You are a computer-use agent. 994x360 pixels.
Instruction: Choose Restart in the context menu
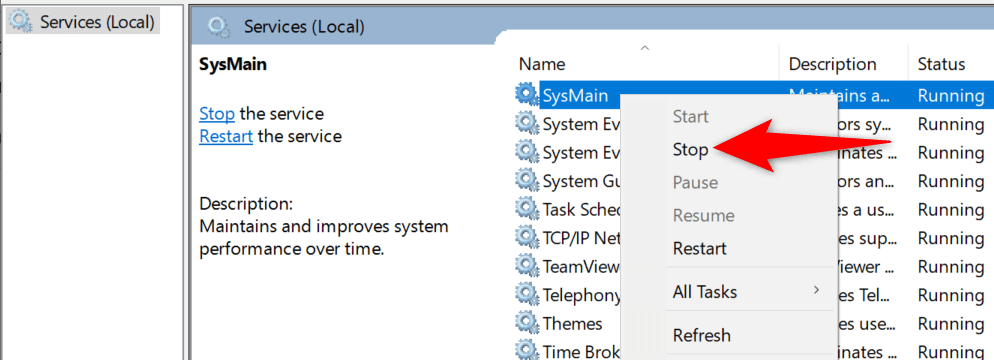point(700,248)
